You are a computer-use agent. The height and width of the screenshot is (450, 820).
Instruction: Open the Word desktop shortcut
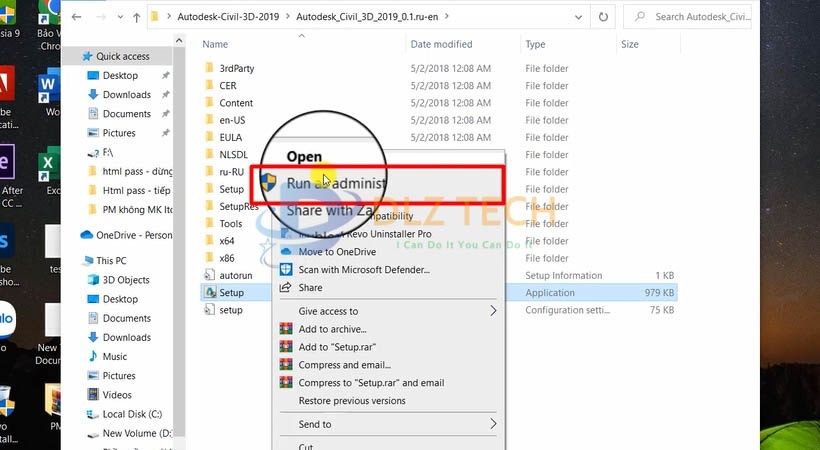pyautogui.click(x=49, y=92)
